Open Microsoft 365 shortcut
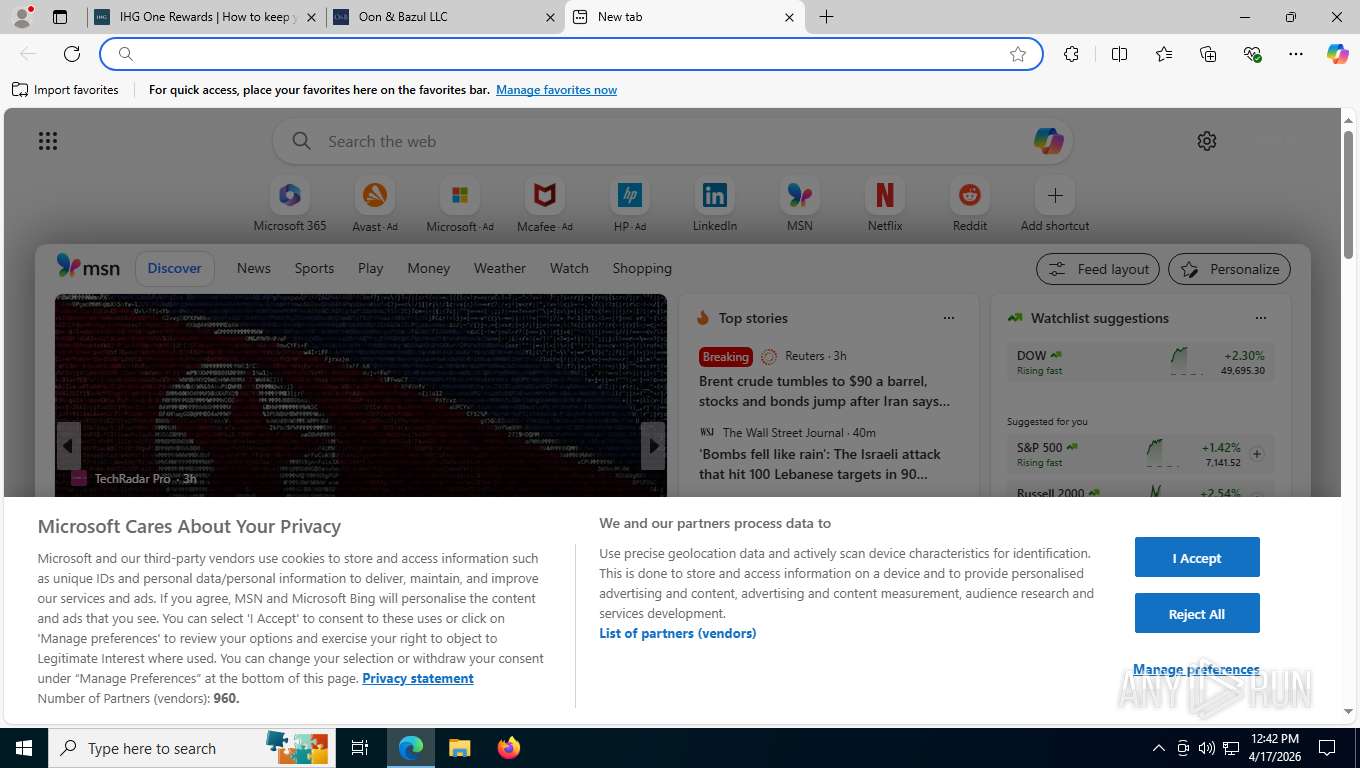Image resolution: width=1360 pixels, height=768 pixels. [x=290, y=205]
